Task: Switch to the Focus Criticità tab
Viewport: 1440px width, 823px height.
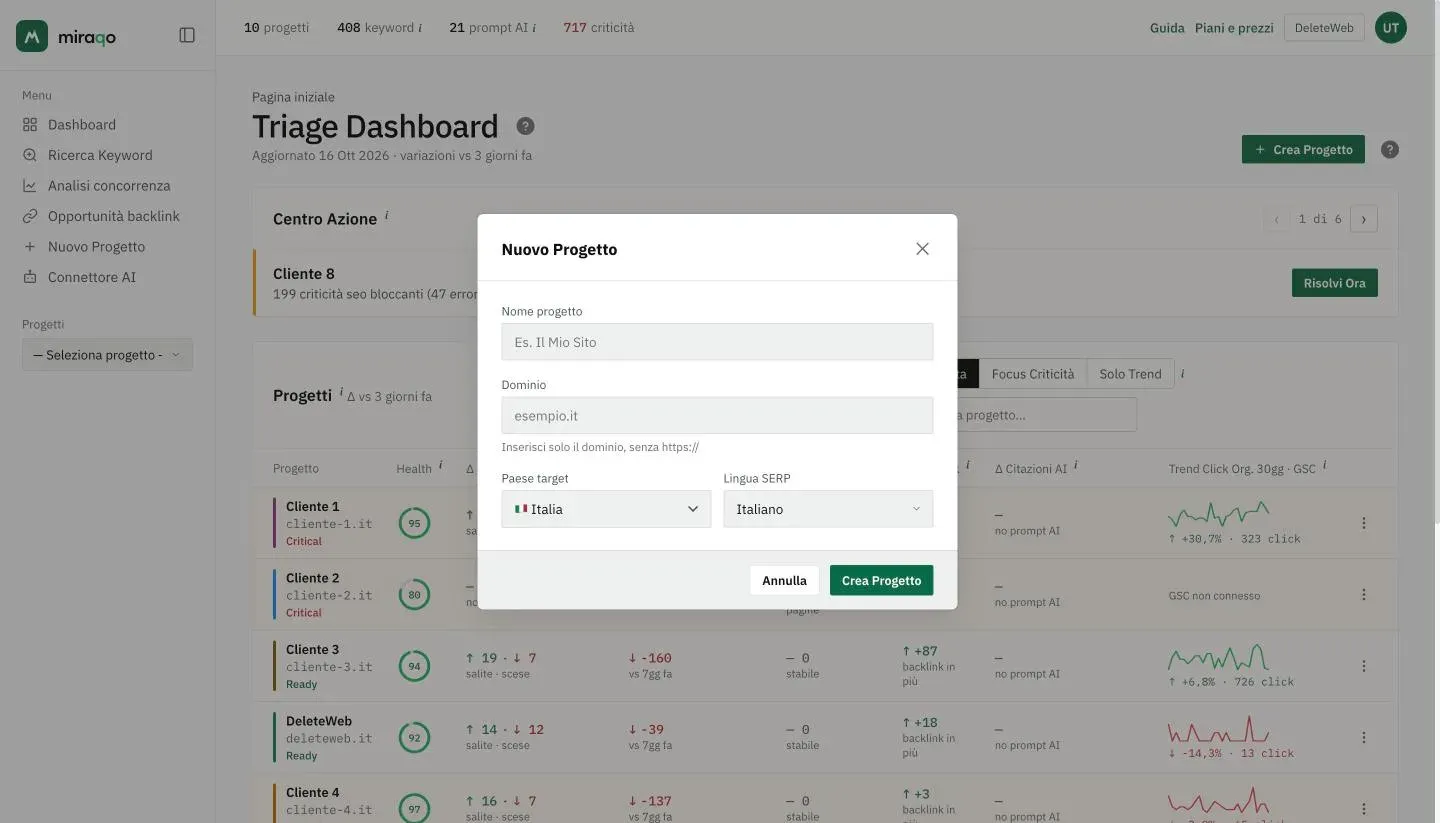Action: point(1033,374)
